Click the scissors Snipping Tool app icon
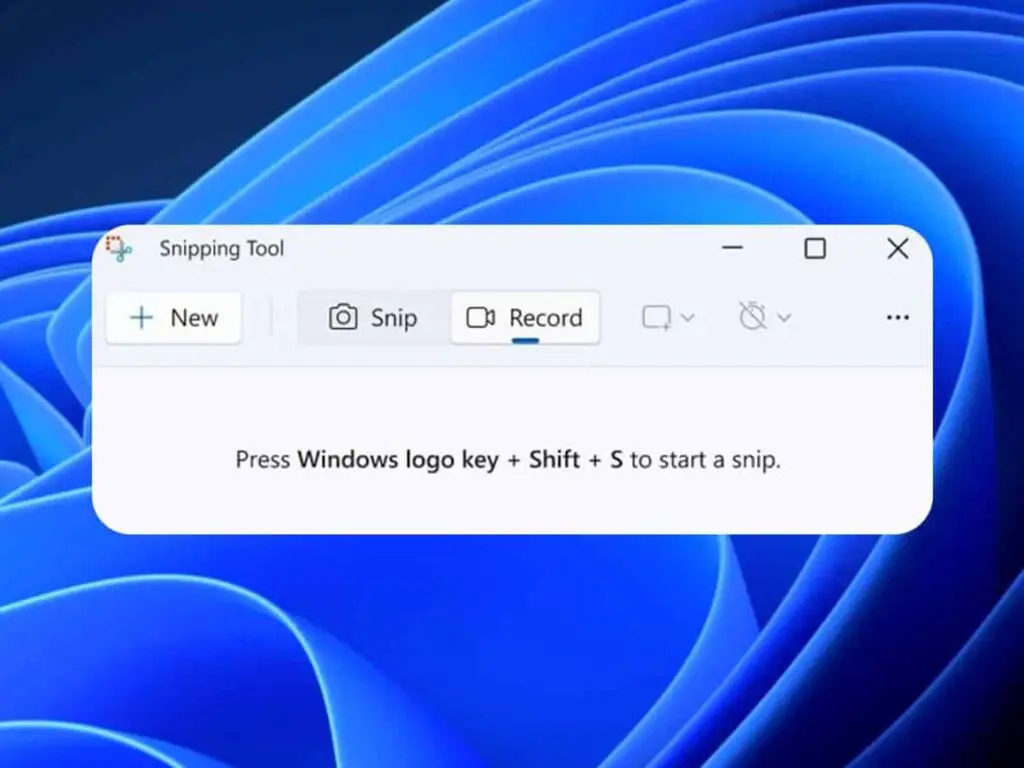Image resolution: width=1024 pixels, height=768 pixels. [x=118, y=249]
